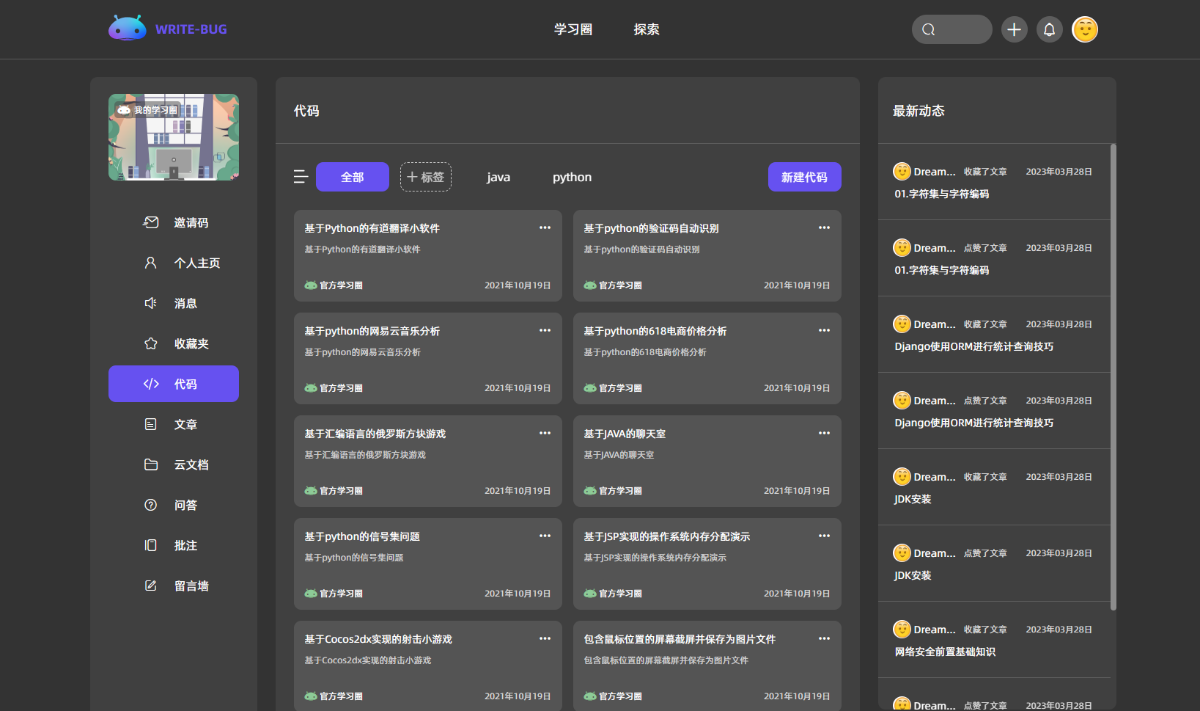Open more options for 基于python的验证码自动识别
This screenshot has width=1200, height=711.
(x=824, y=228)
